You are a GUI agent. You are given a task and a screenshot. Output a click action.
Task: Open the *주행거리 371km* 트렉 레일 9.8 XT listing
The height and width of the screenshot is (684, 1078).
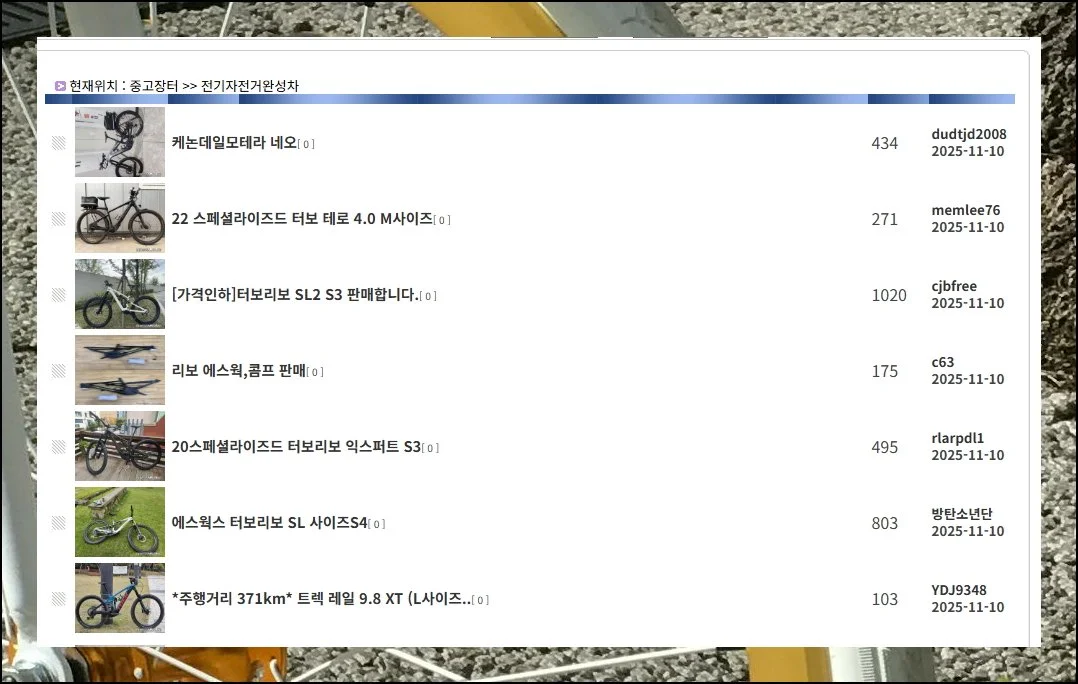coord(320,599)
